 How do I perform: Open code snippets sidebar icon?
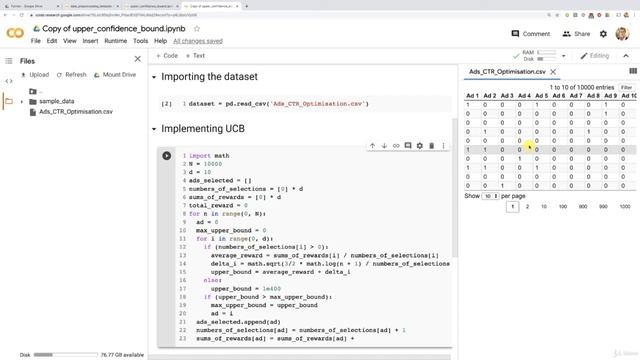[9, 81]
